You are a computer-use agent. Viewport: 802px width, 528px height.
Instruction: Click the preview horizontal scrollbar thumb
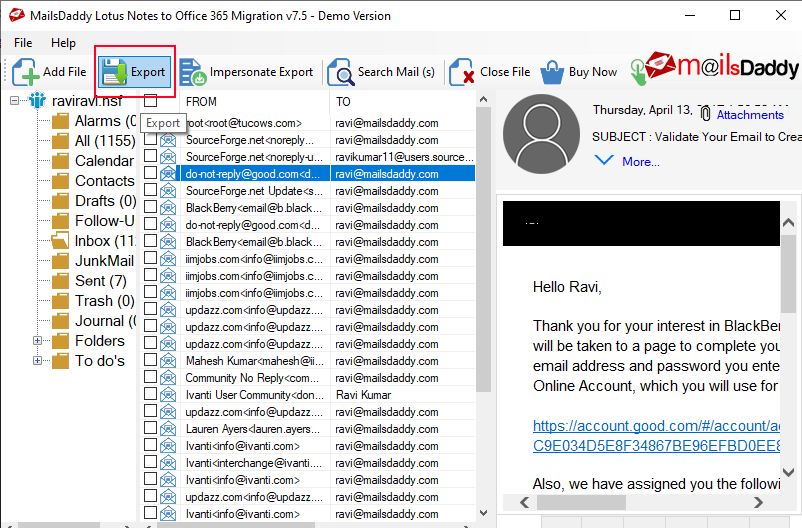click(x=581, y=502)
